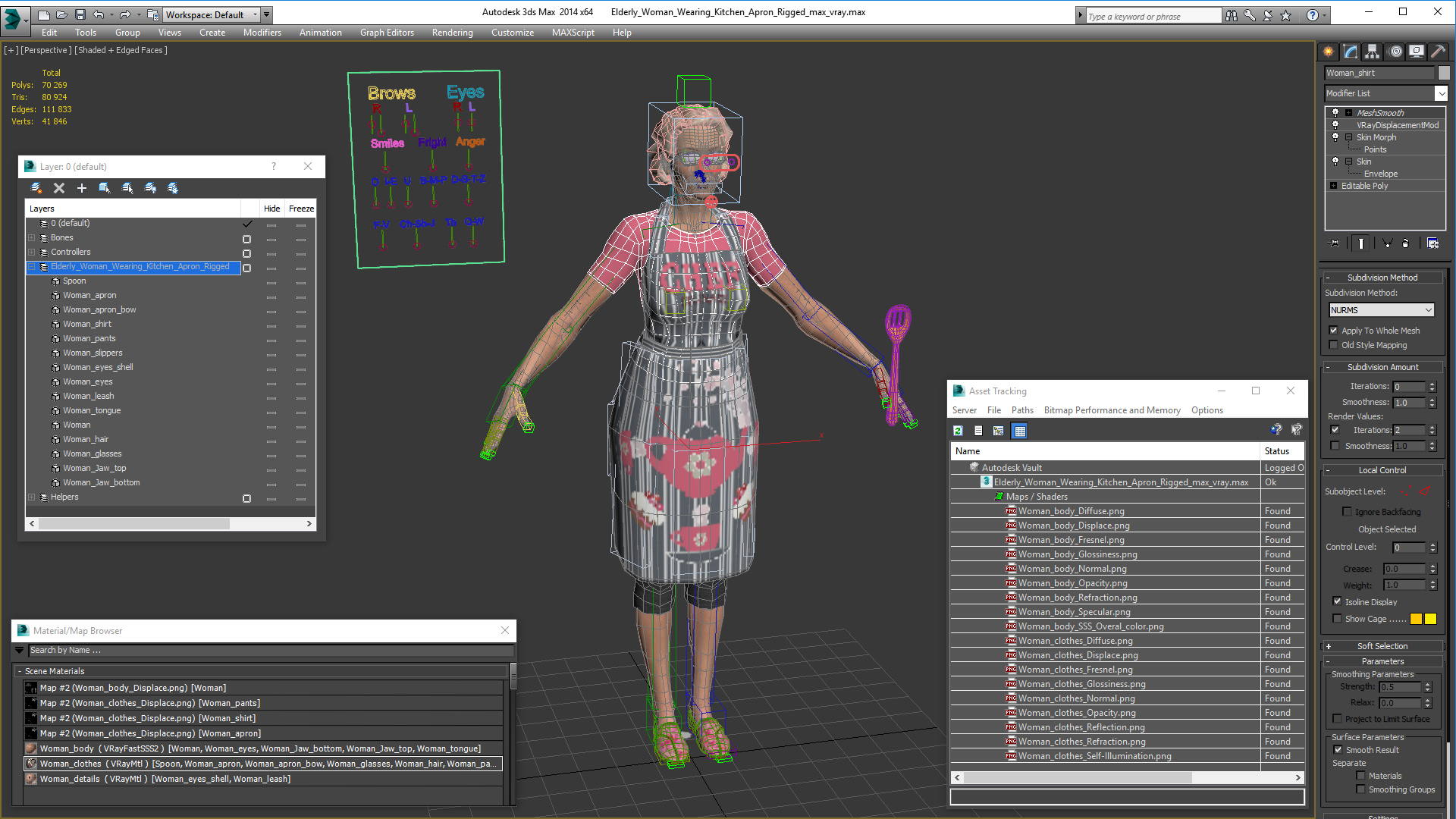Viewport: 1456px width, 819px height.
Task: Expand the Soft Selection rollout
Action: tap(1382, 646)
